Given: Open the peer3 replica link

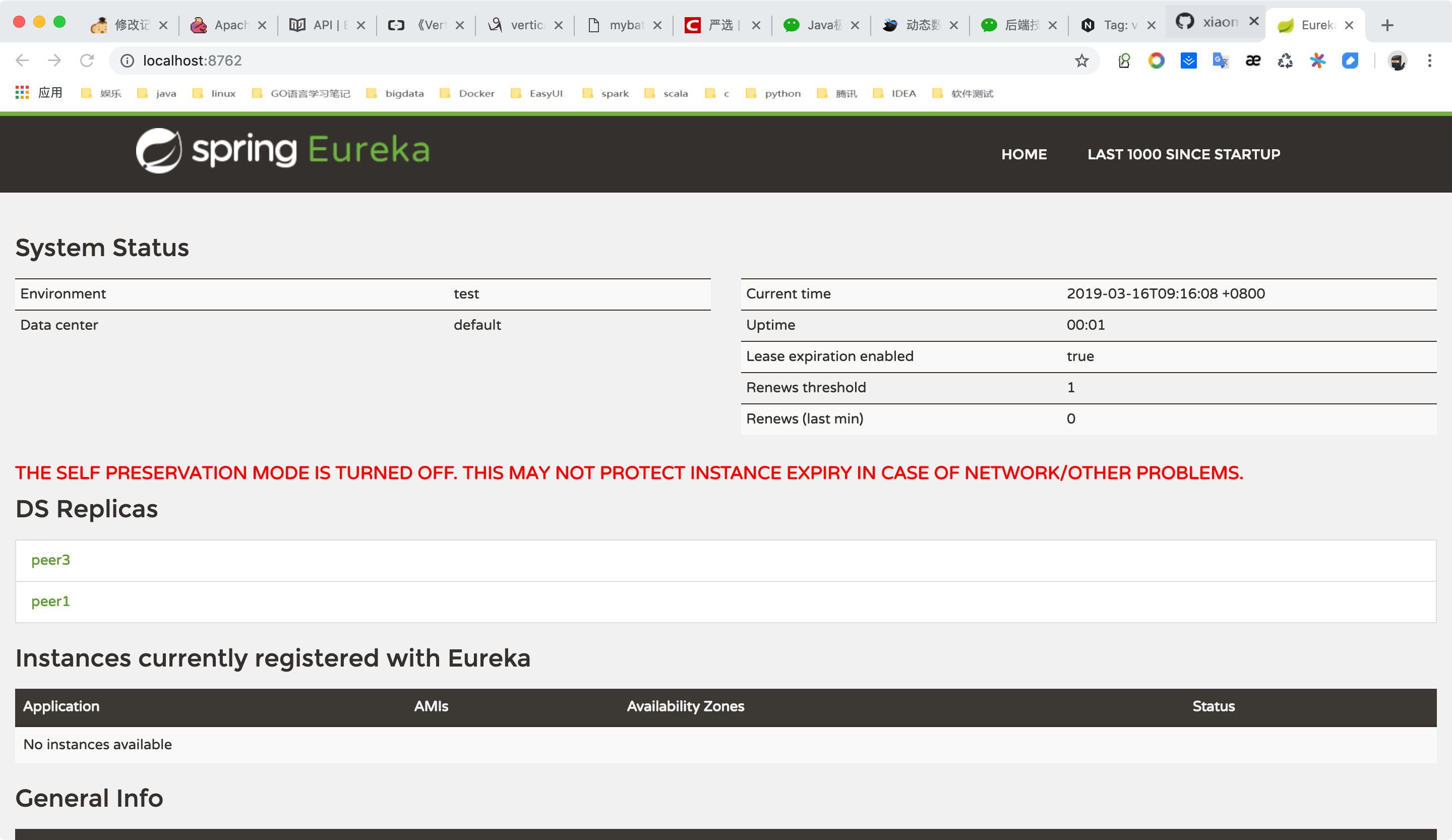Looking at the screenshot, I should (x=51, y=560).
